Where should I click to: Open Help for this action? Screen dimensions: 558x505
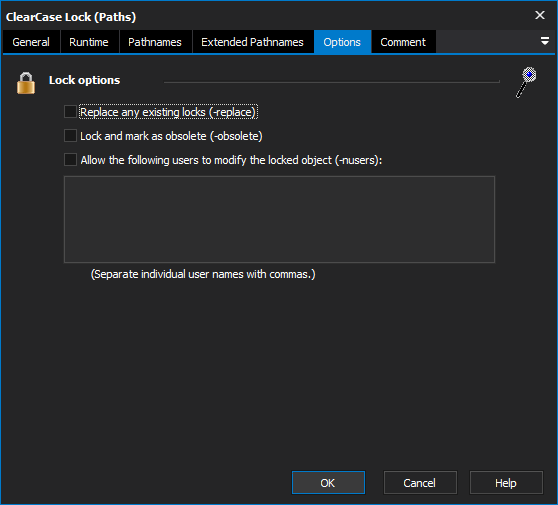click(506, 483)
